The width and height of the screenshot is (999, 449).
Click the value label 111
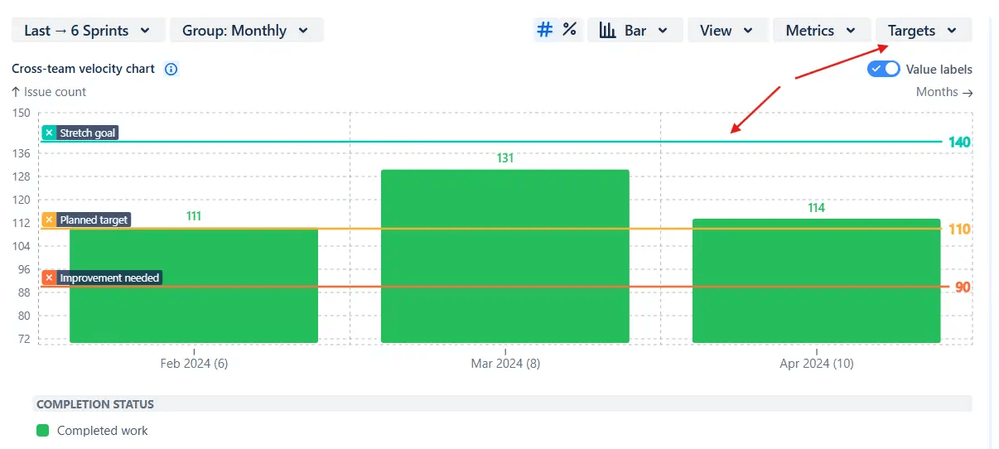194,216
